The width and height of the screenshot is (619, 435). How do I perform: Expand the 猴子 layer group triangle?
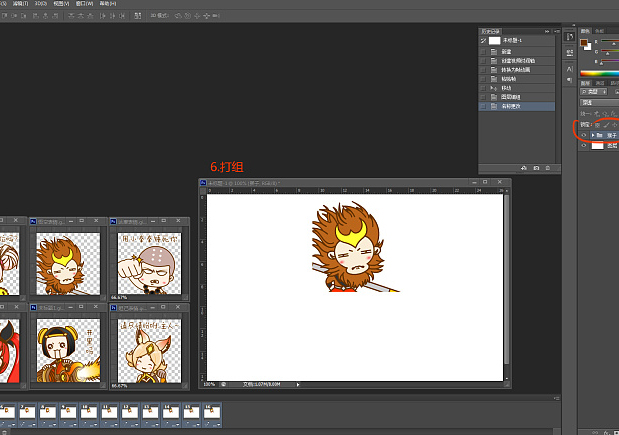[593, 135]
